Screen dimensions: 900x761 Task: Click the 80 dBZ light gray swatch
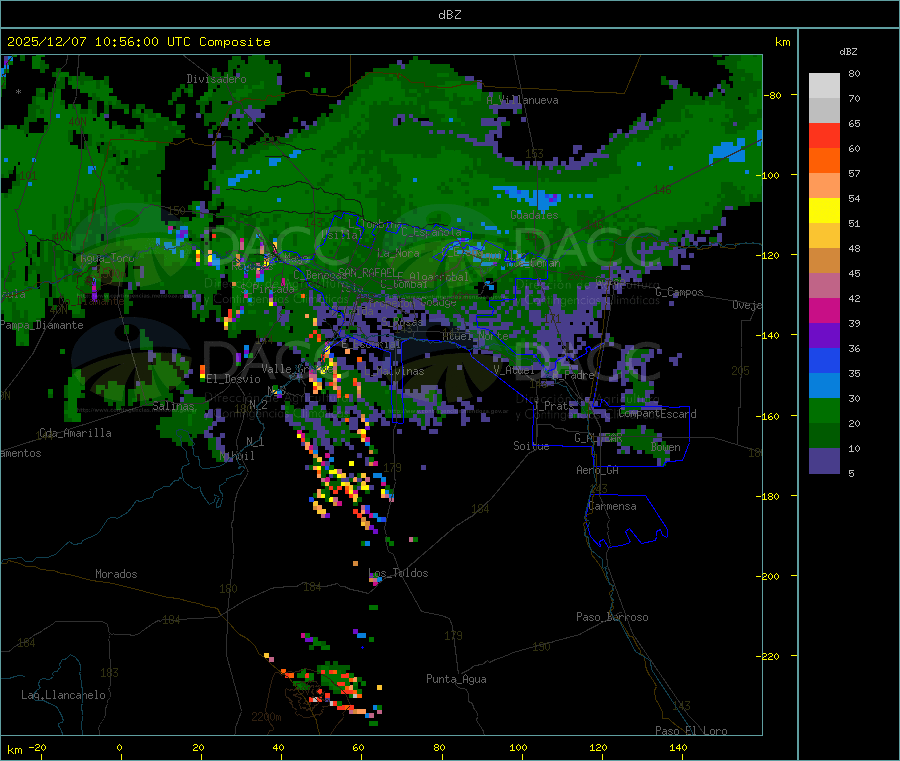[x=824, y=86]
